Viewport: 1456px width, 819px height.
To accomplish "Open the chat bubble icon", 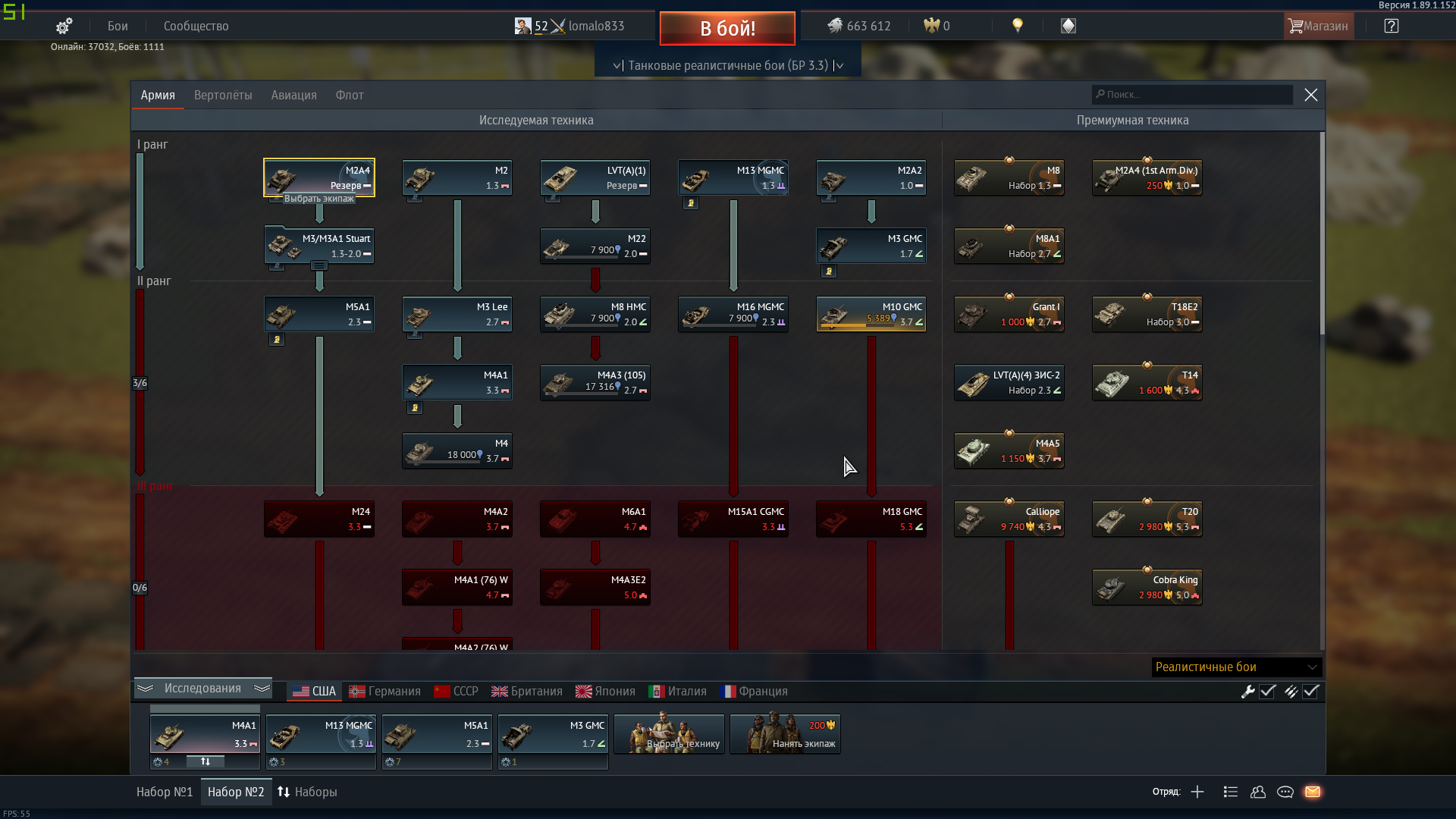I will pos(1285,792).
